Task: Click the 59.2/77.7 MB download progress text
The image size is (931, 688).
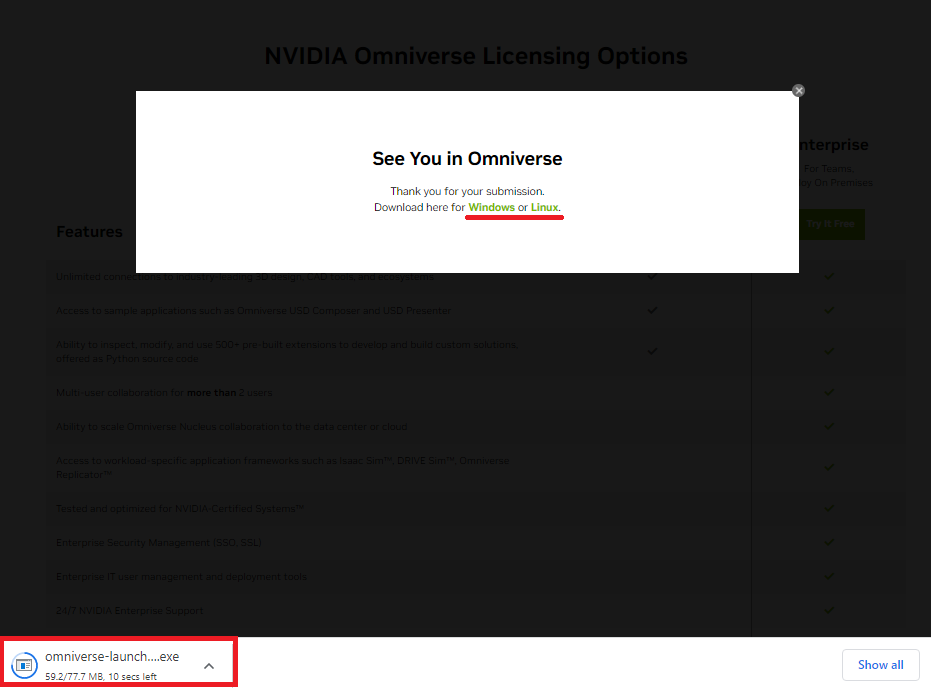Action: [101, 676]
